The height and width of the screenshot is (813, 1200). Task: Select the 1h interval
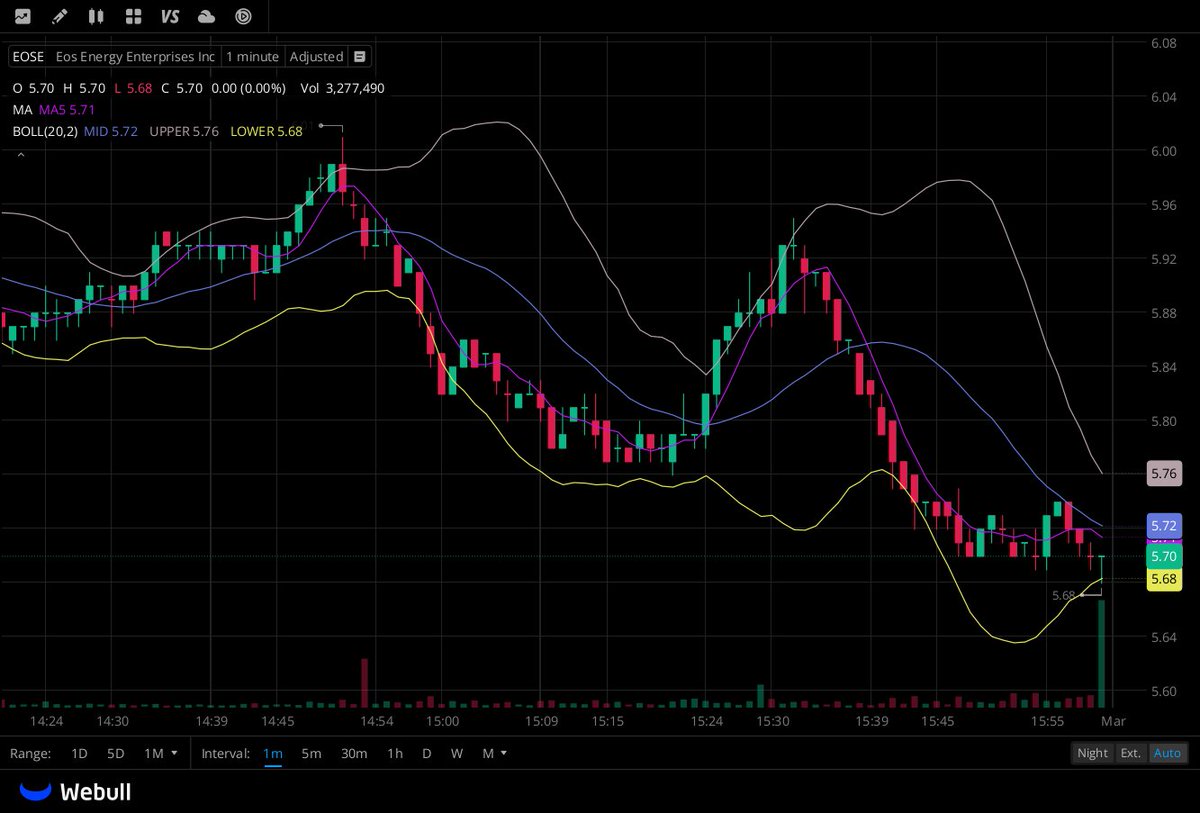[x=395, y=753]
